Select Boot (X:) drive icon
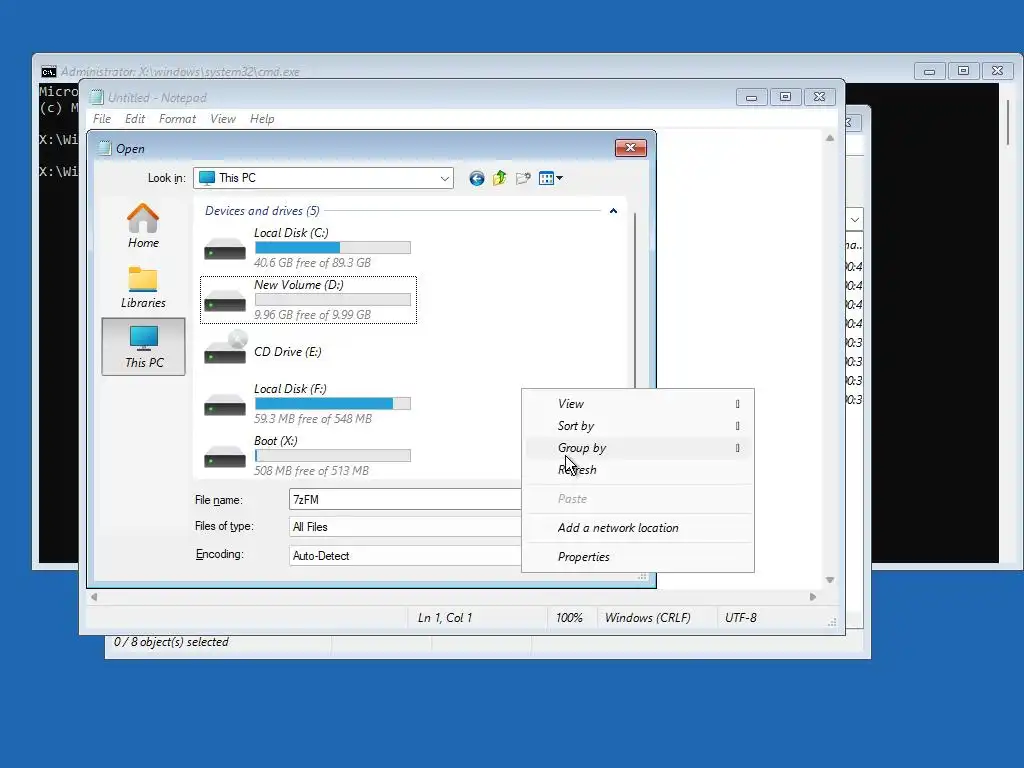The width and height of the screenshot is (1024, 768). [x=225, y=456]
